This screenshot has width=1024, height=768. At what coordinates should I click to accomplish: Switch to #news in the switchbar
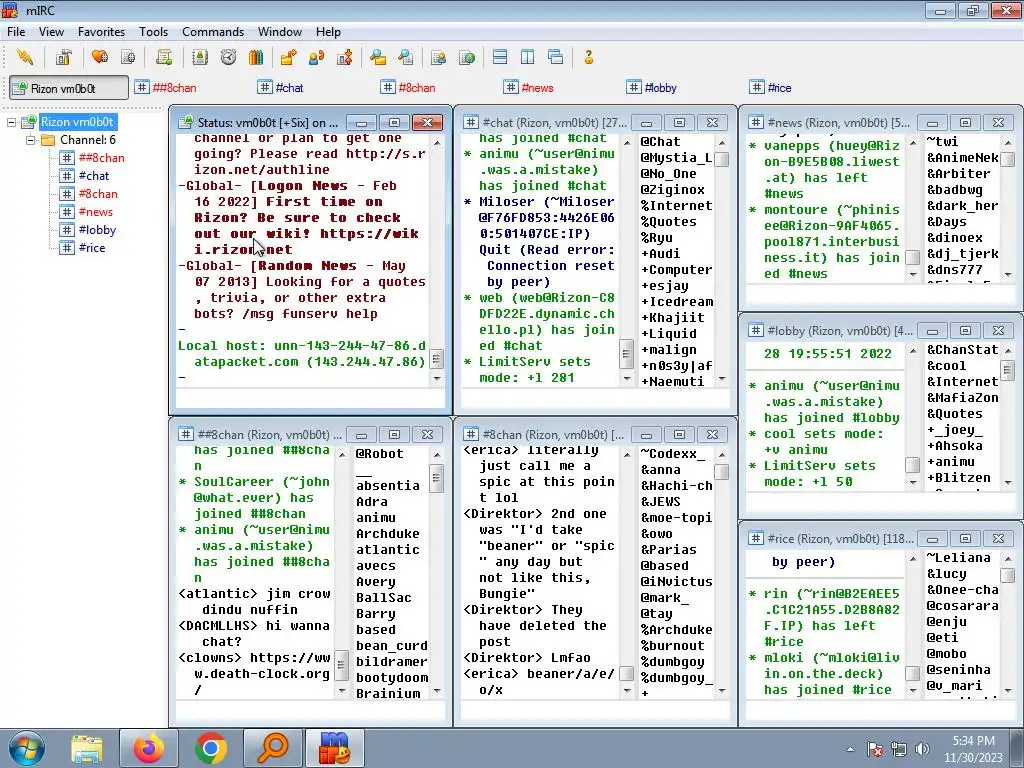[529, 88]
